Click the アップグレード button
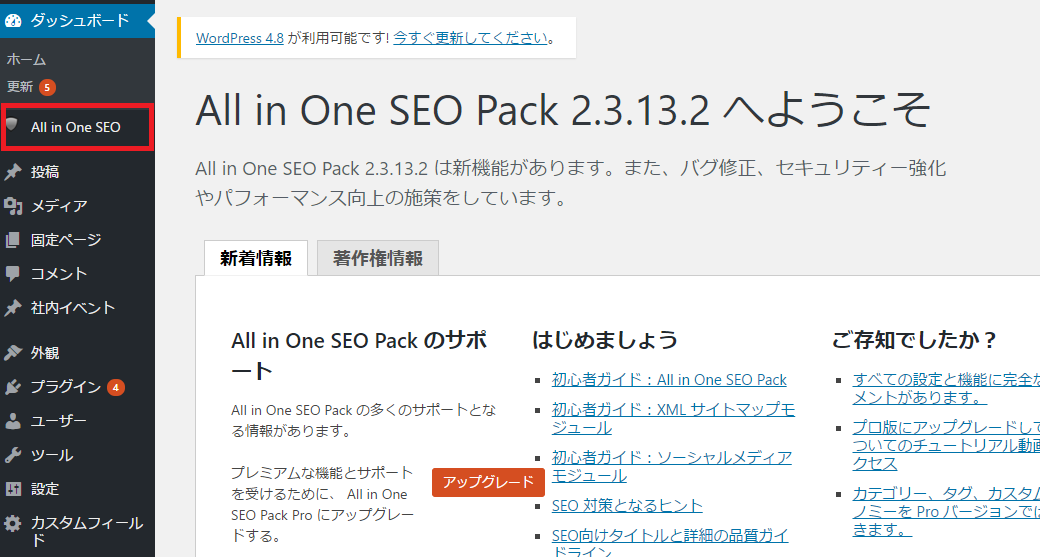This screenshot has height=557, width=1040. 488,482
